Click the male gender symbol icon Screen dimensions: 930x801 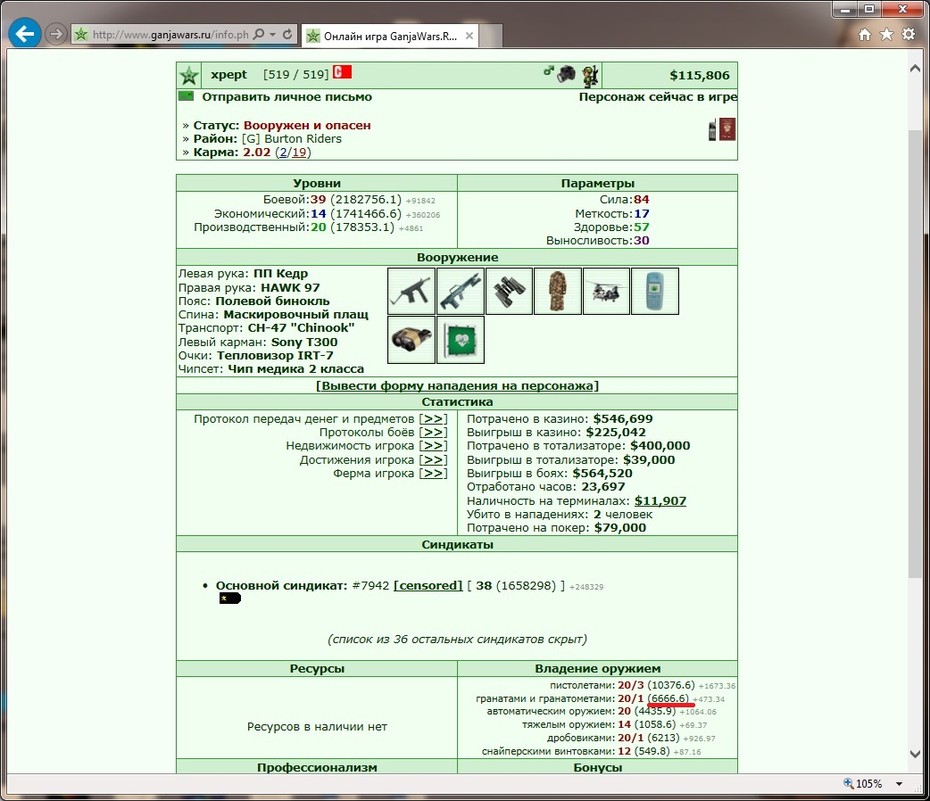pyautogui.click(x=549, y=71)
